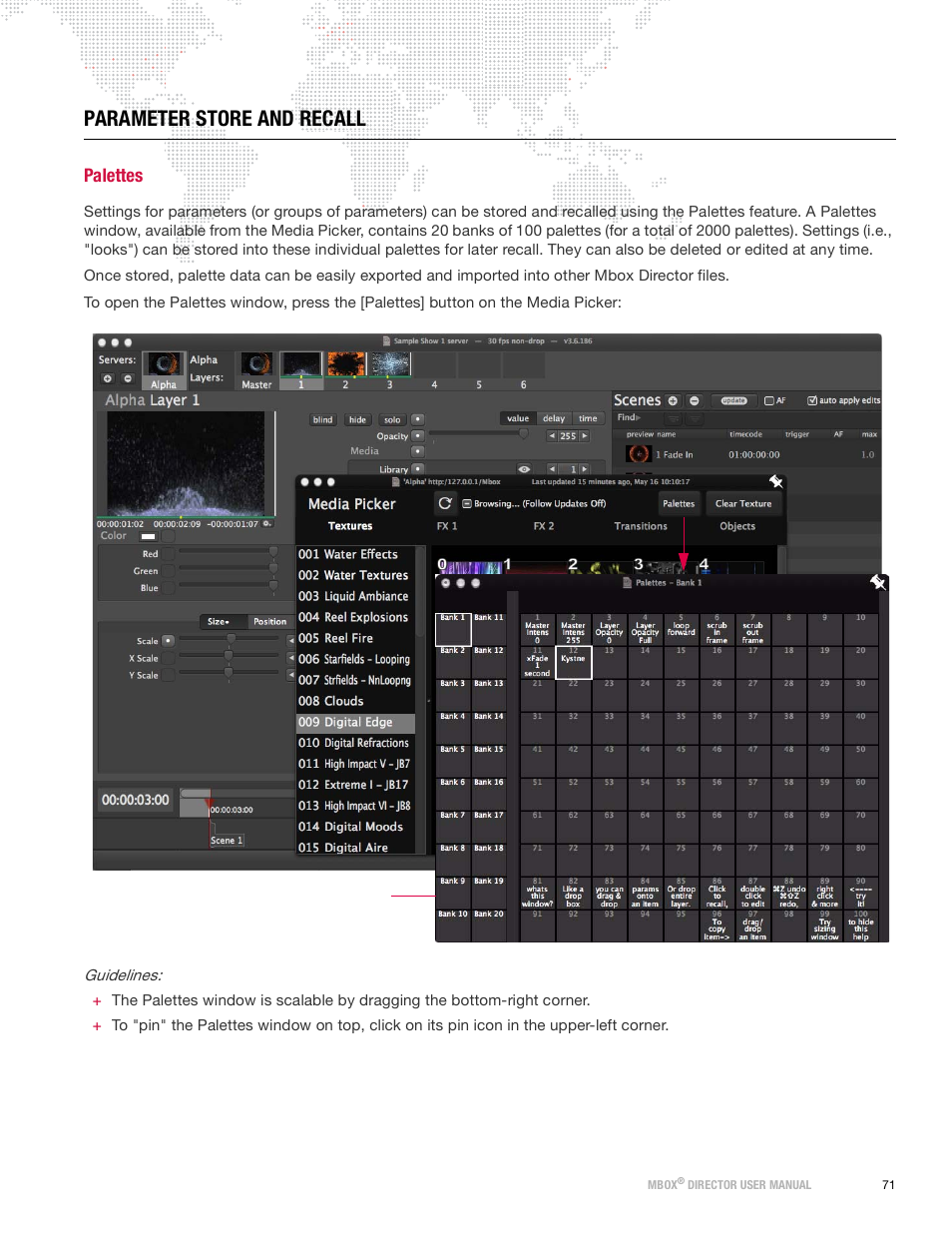
Task: Select the Master layer thumbnail
Action: point(256,369)
